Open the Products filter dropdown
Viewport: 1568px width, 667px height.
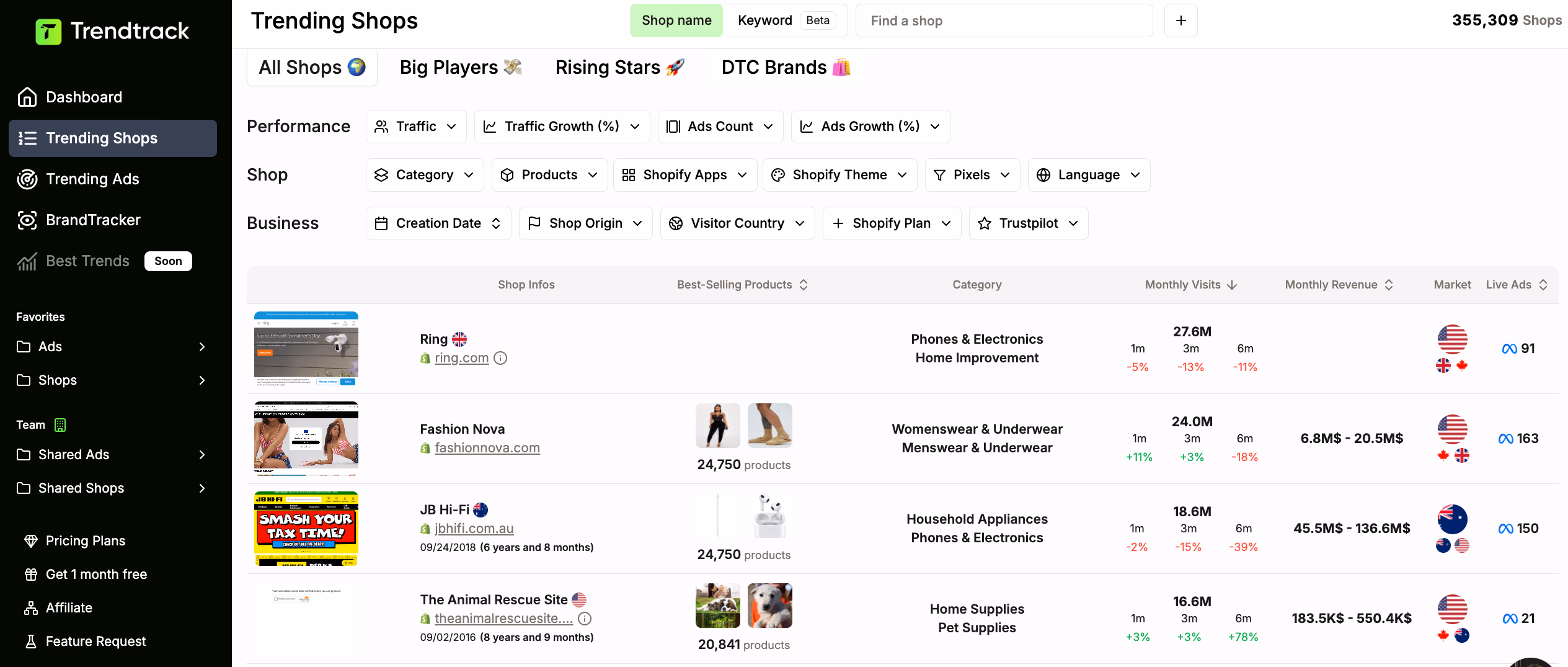[x=549, y=175]
